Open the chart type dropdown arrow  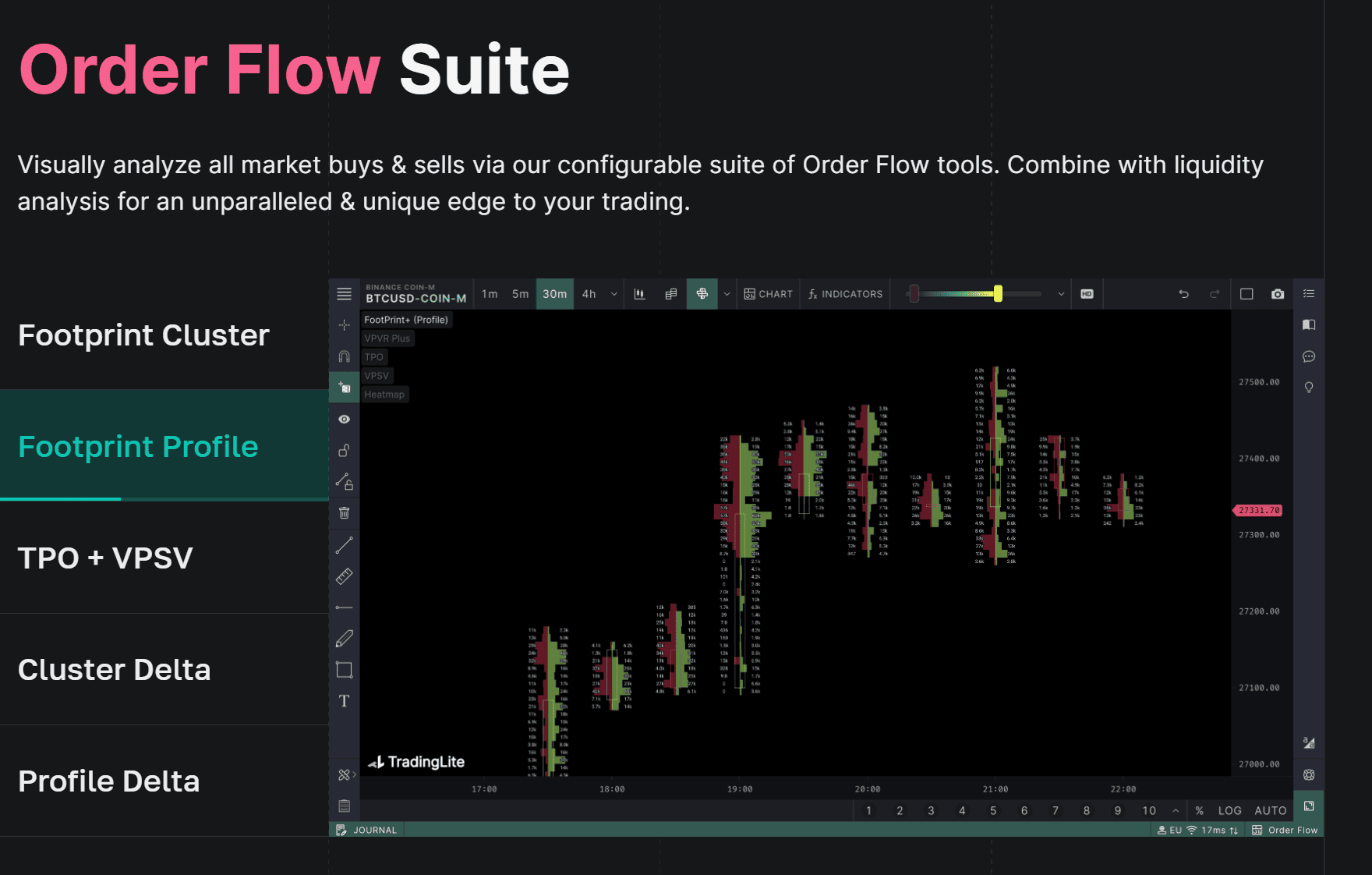coord(727,294)
